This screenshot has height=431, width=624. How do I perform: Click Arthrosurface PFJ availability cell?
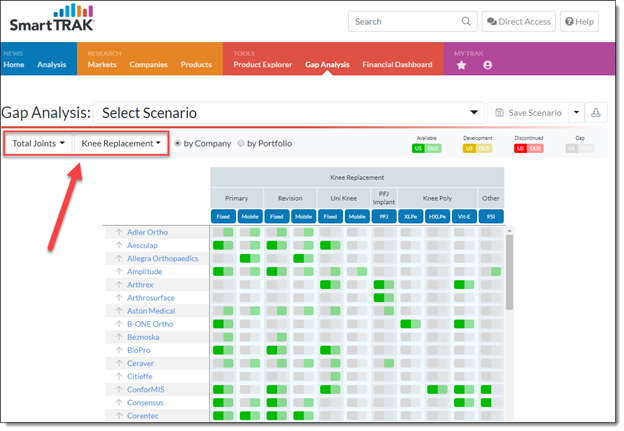[384, 298]
